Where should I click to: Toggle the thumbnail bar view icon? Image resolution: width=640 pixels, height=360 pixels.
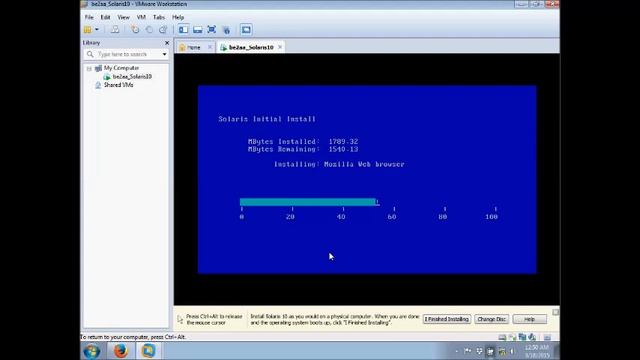point(198,29)
